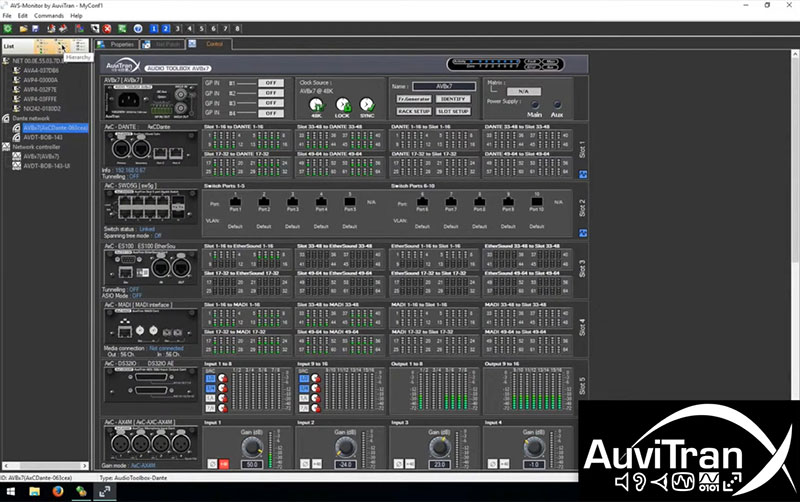Select page 5 toolbar button
The height and width of the screenshot is (502, 800).
202,29
